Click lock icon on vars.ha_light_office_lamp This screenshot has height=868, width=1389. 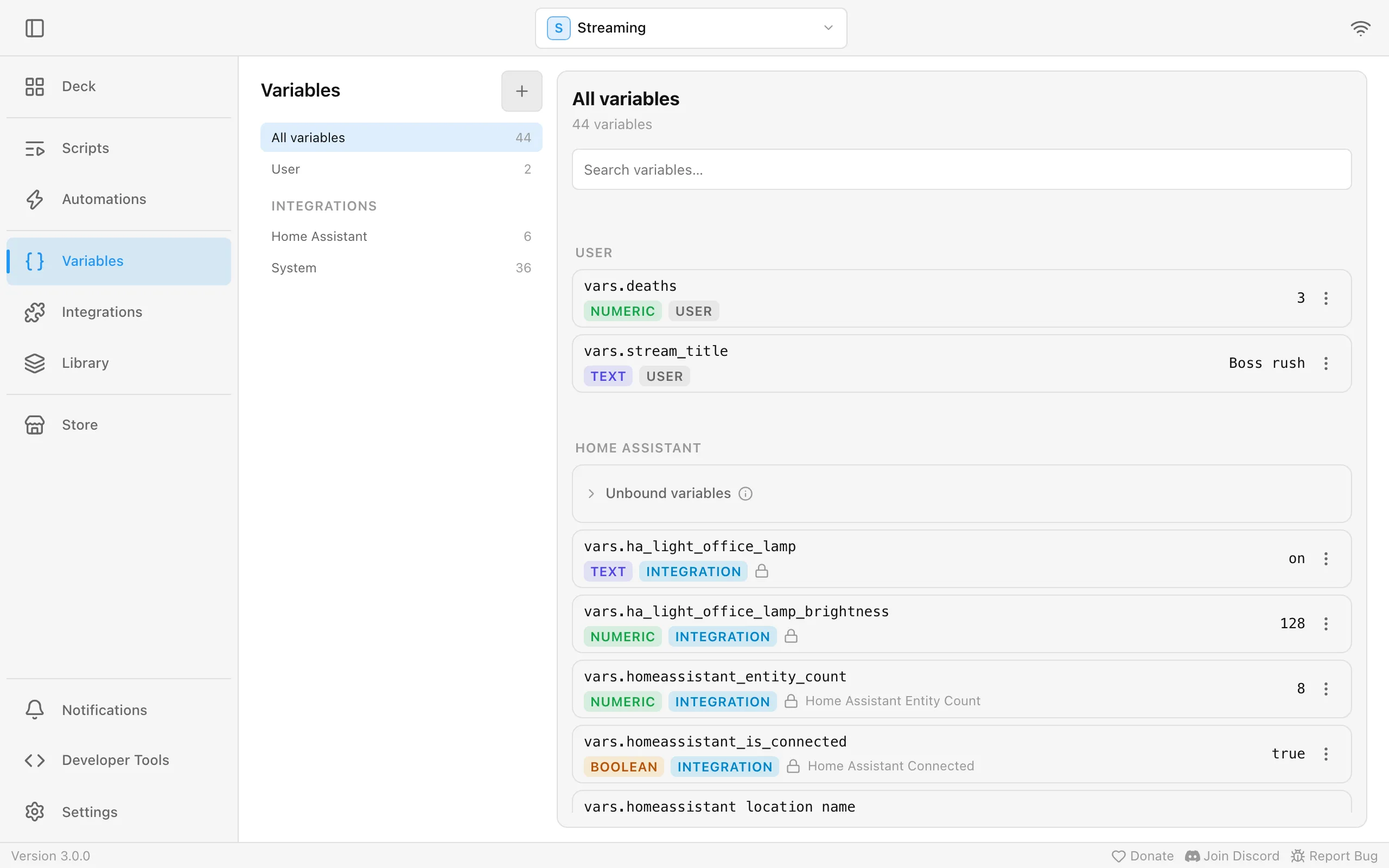tap(762, 571)
